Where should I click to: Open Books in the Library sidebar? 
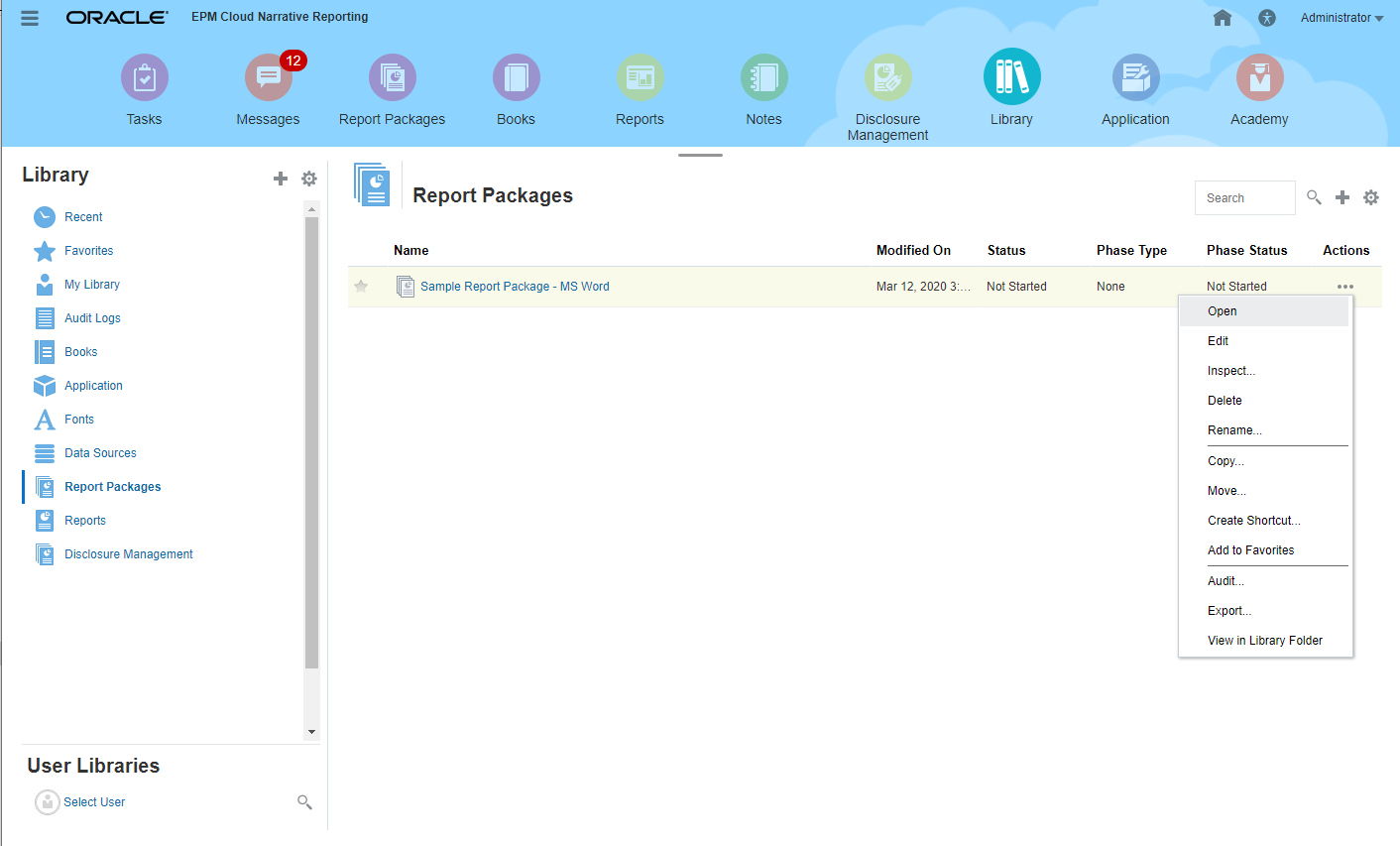coord(81,352)
